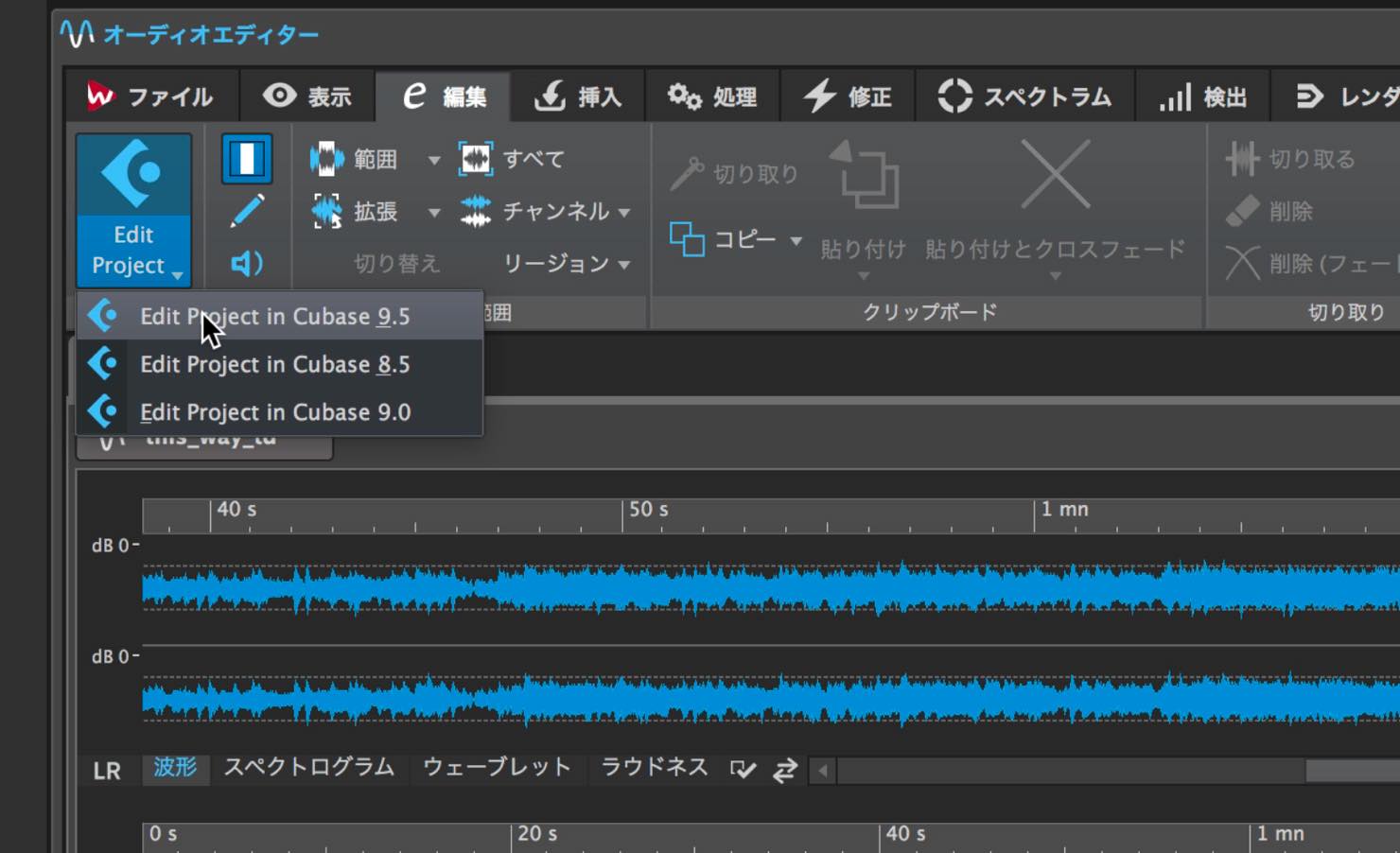Click the lower channel waveform

click(x=771, y=700)
